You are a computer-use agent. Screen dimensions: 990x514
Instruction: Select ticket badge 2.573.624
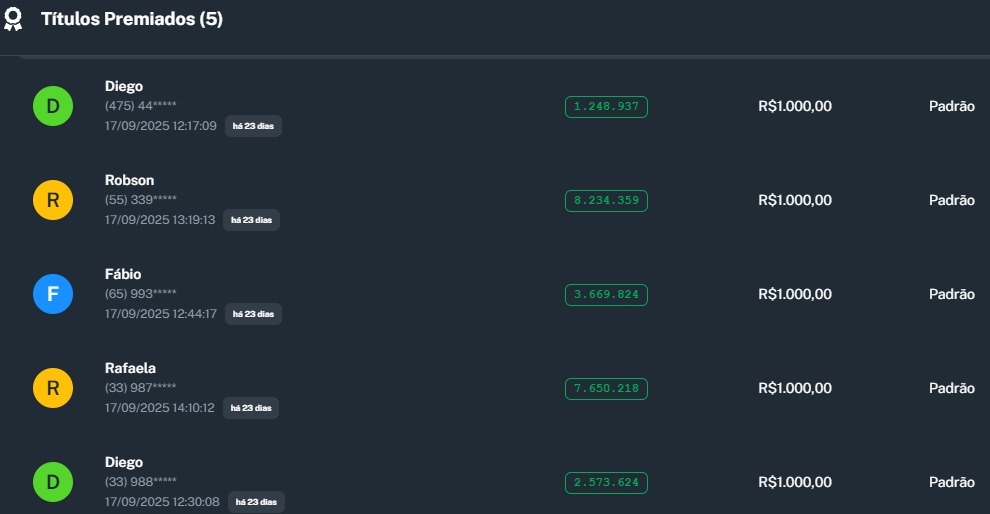(606, 482)
